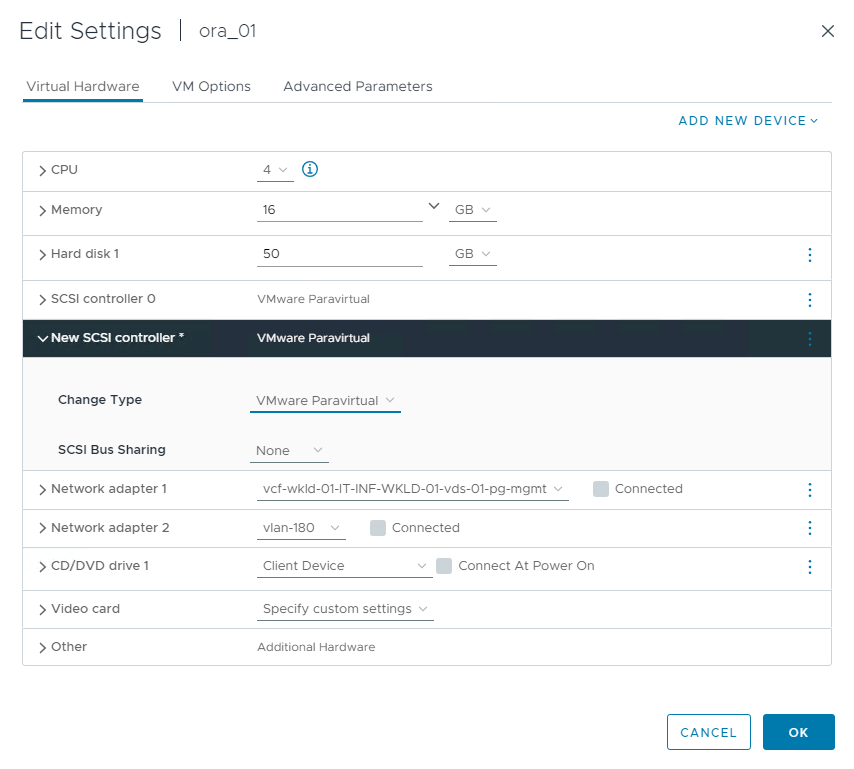Open the Add New Device menu
Viewport: 854px width, 769px height.
click(748, 121)
